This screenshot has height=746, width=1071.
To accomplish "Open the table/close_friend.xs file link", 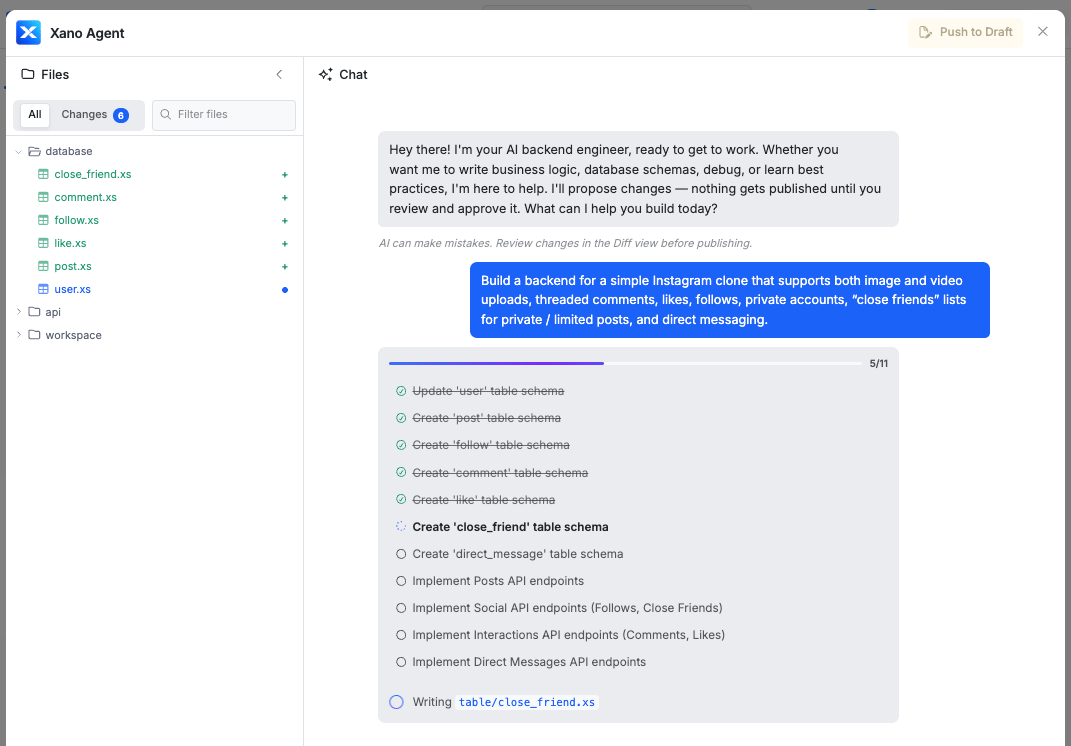I will point(527,702).
